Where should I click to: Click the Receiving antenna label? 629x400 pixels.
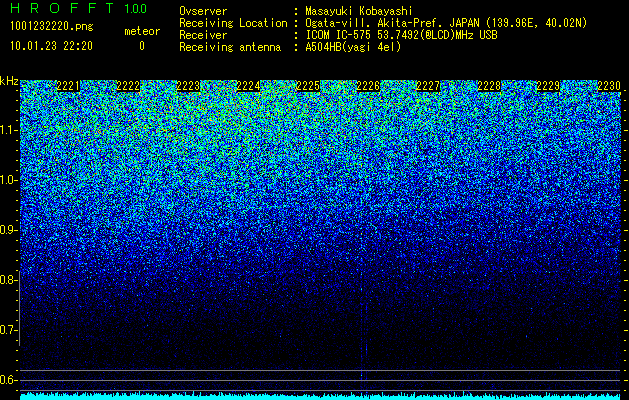coord(230,47)
